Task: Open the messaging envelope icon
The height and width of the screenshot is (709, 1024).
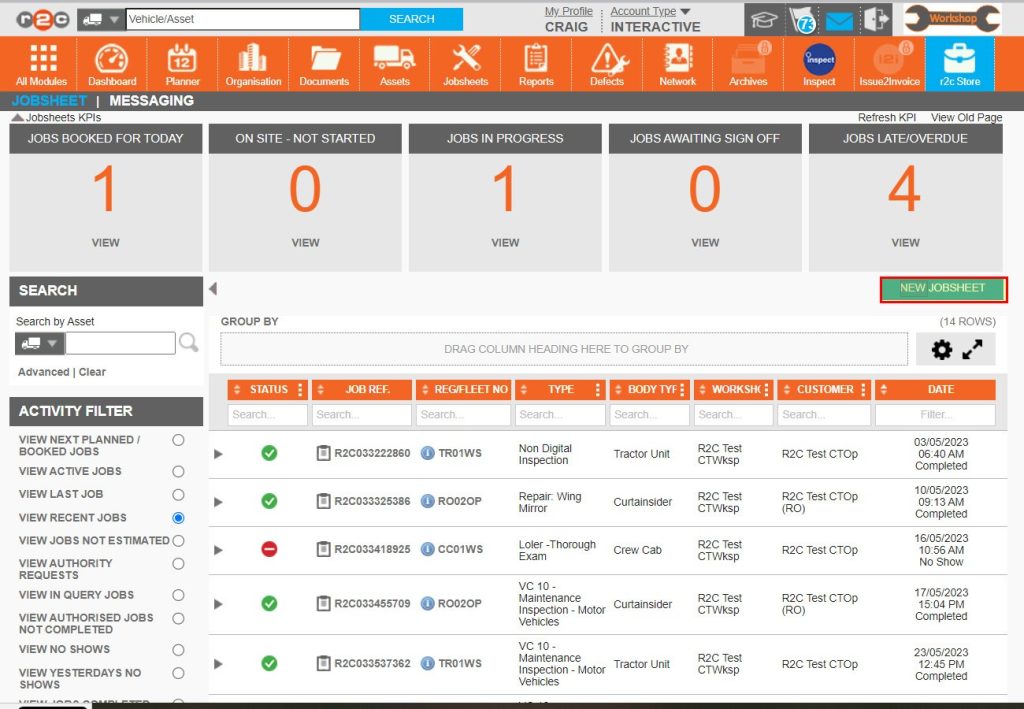Action: coord(839,19)
